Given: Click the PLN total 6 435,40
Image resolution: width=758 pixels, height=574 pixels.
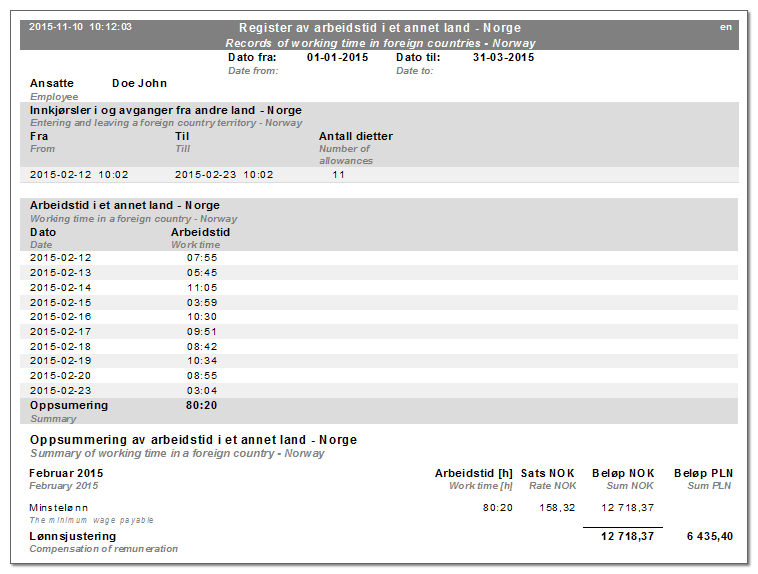Looking at the screenshot, I should click(x=710, y=536).
